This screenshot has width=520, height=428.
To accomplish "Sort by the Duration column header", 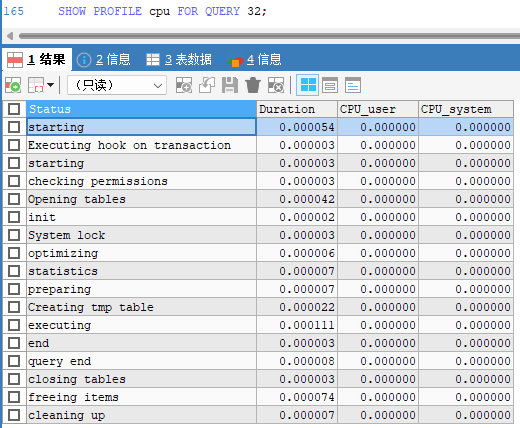I will click(x=297, y=109).
